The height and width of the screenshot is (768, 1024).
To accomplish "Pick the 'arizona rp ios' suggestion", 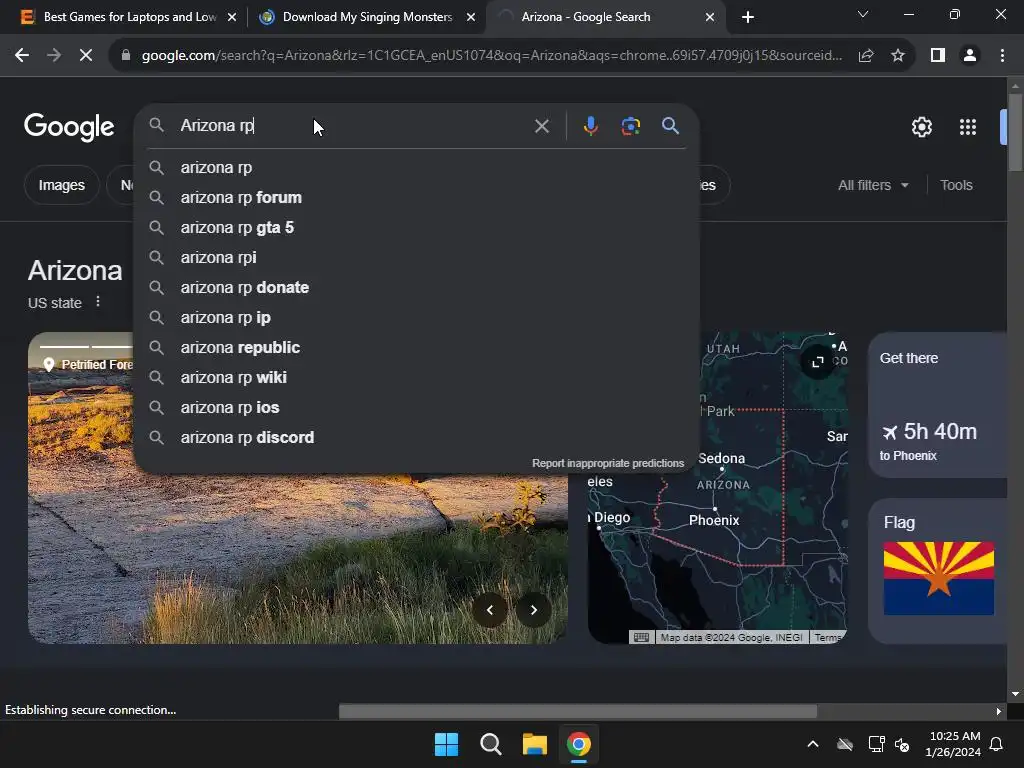I will [417, 408].
